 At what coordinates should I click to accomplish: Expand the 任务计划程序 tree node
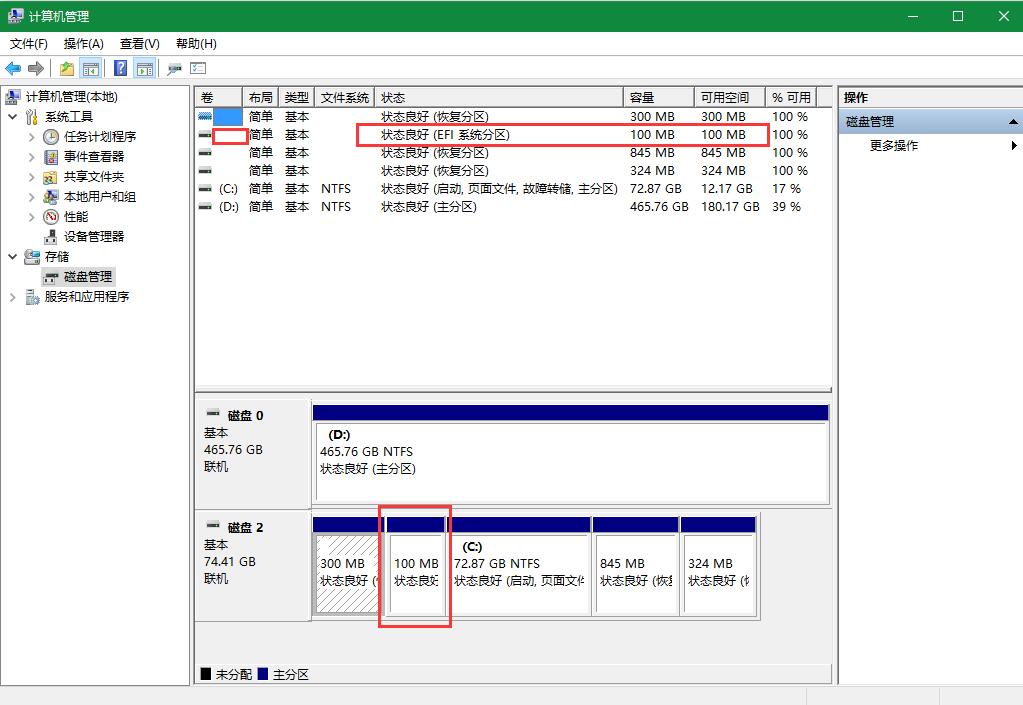pos(32,137)
